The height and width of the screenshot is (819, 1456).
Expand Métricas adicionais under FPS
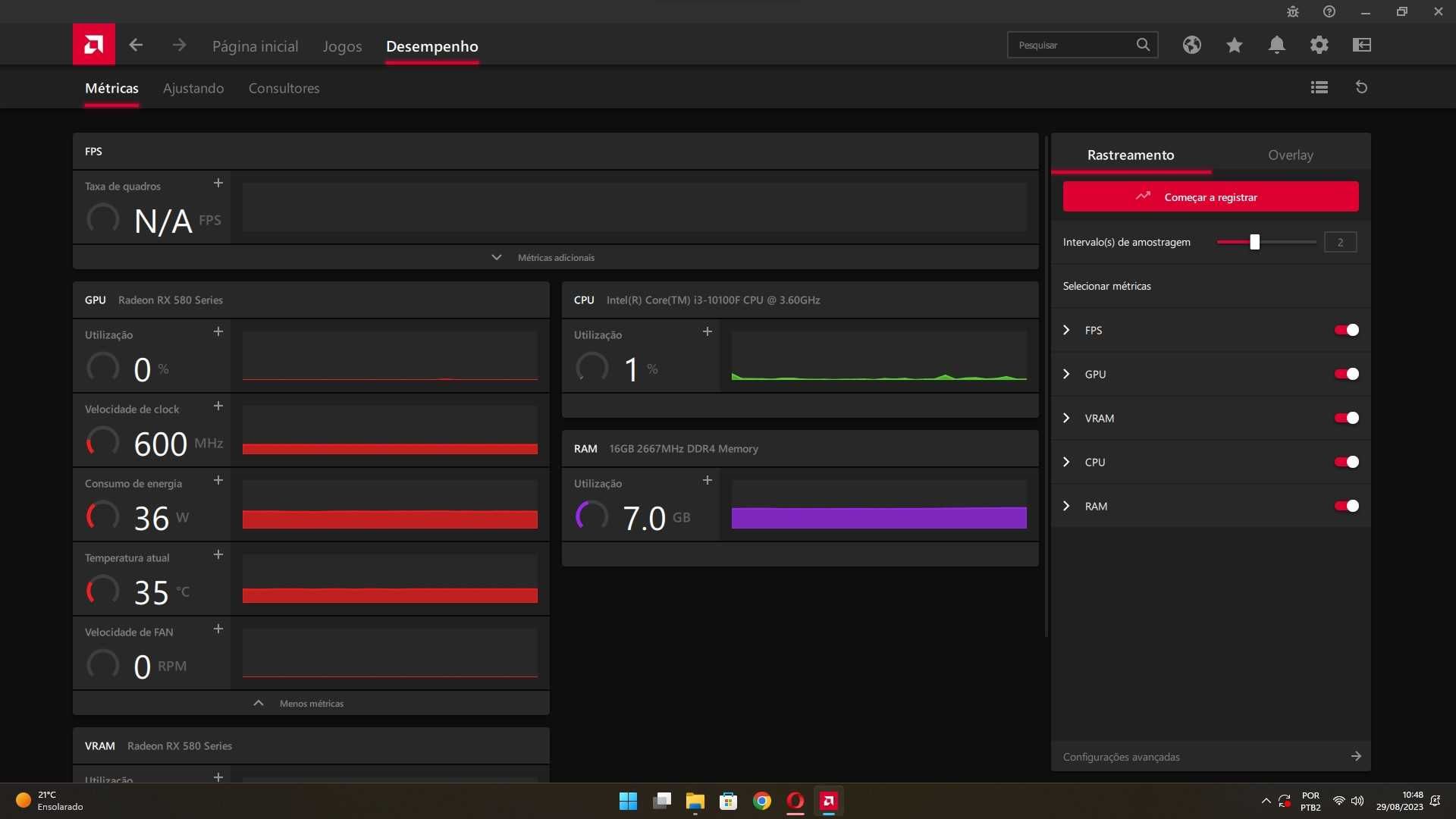pos(555,257)
